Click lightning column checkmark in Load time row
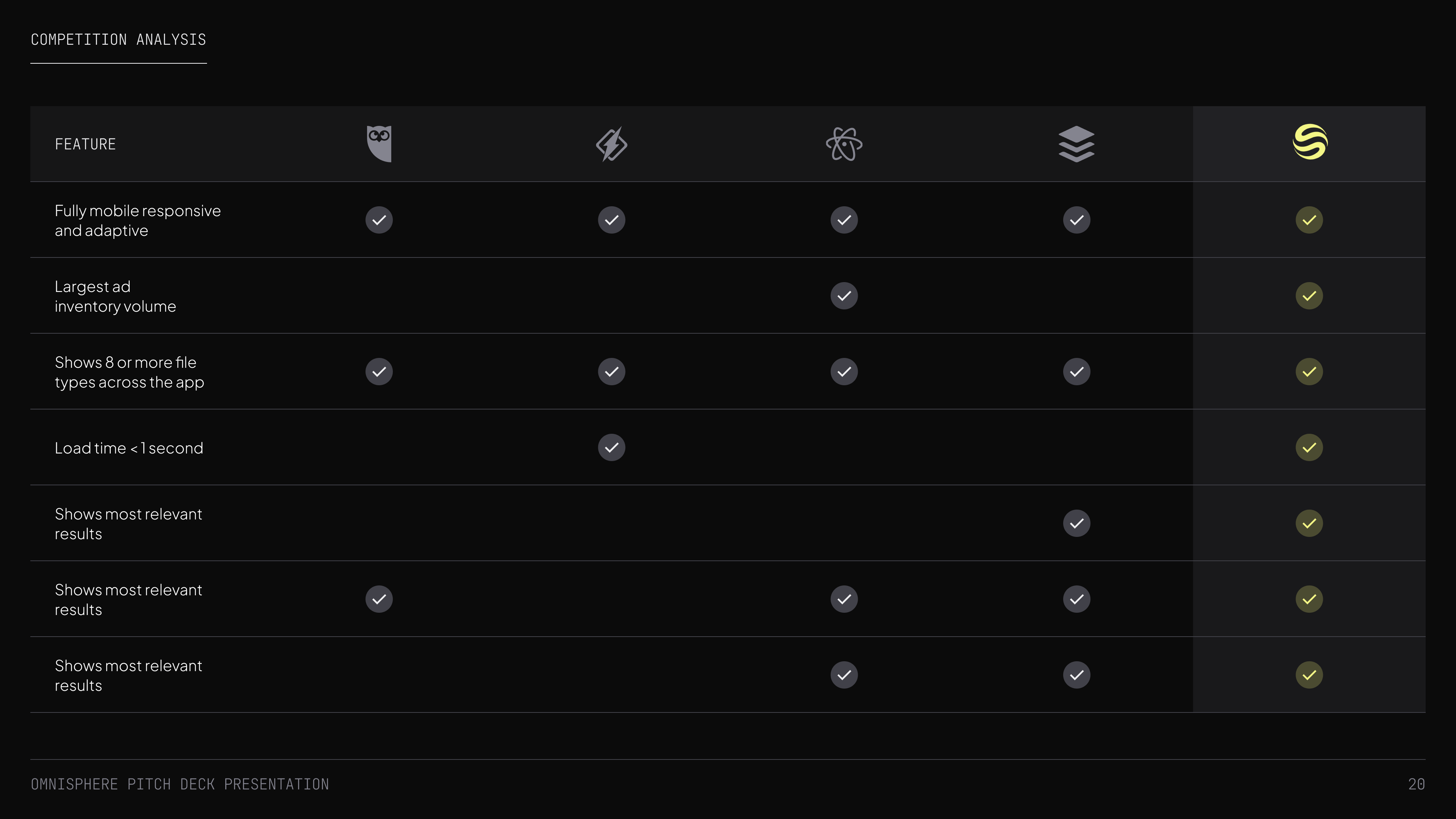Image resolution: width=1456 pixels, height=819 pixels. (x=612, y=448)
